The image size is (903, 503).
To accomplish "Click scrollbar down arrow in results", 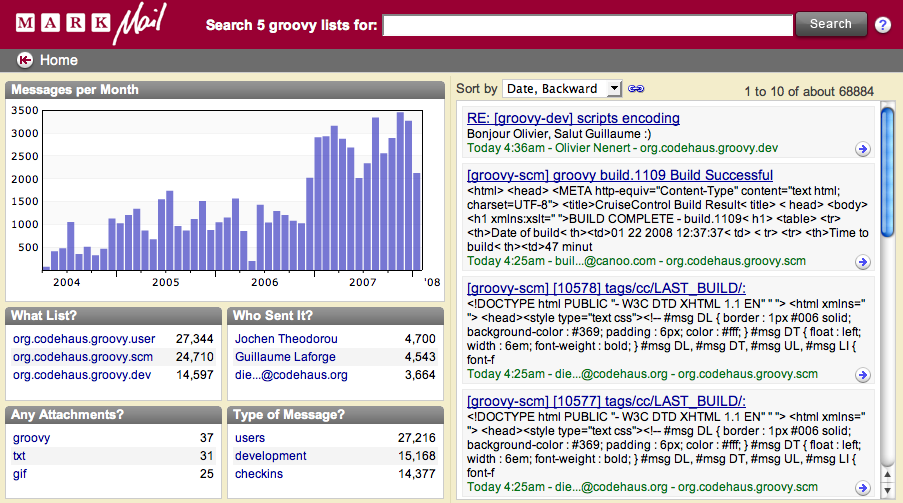I will click(887, 490).
